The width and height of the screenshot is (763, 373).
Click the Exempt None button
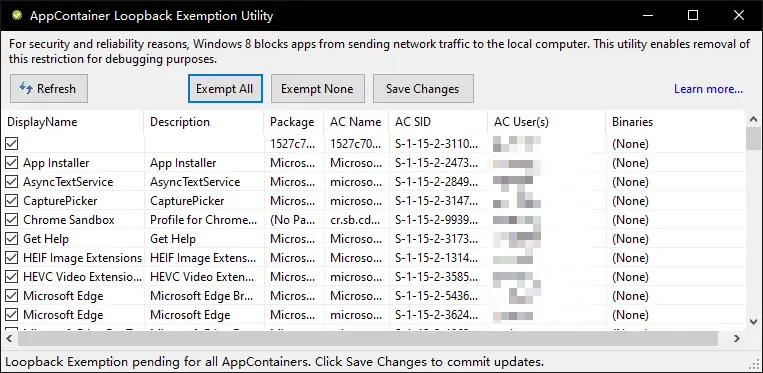(317, 89)
